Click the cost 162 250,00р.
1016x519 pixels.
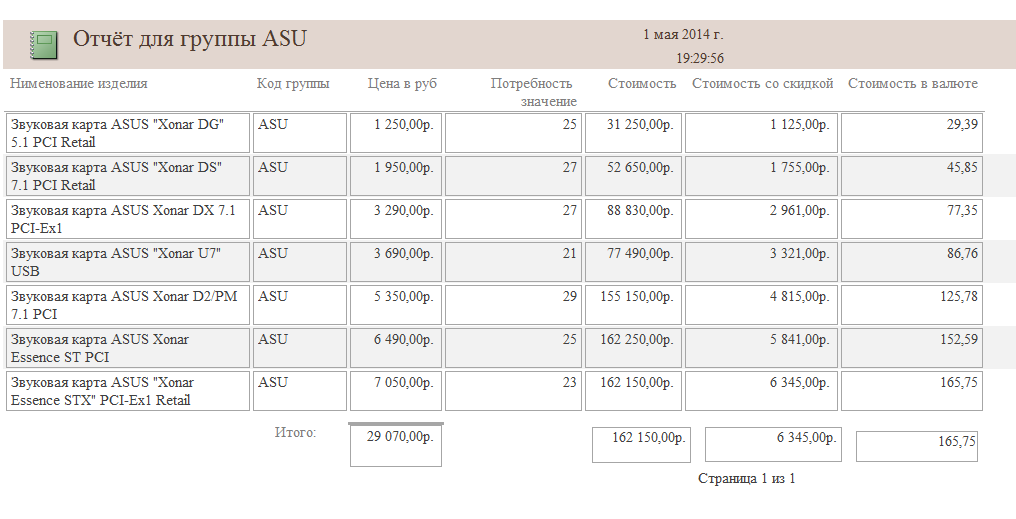(634, 348)
